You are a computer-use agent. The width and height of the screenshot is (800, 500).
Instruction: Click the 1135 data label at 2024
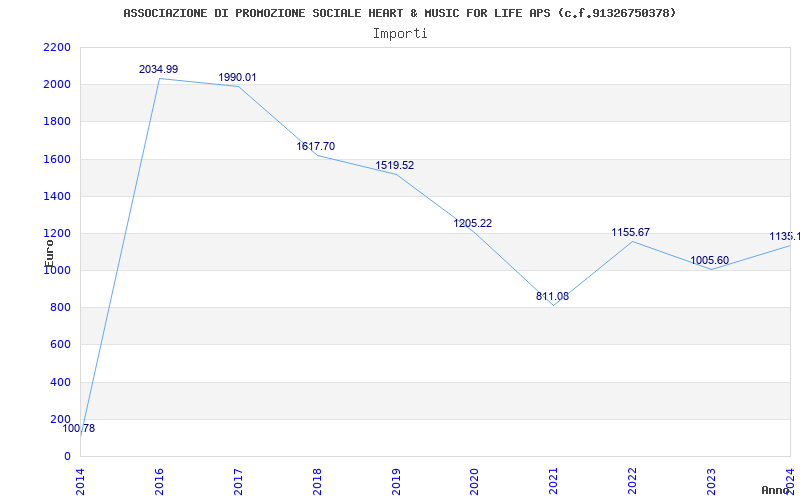784,237
